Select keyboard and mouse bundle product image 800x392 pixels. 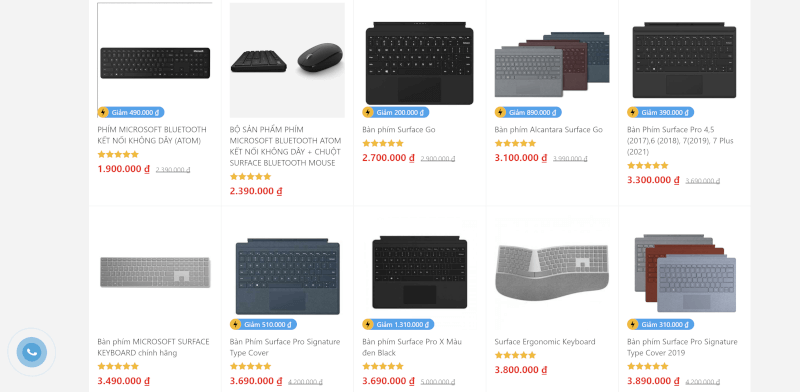coord(287,60)
